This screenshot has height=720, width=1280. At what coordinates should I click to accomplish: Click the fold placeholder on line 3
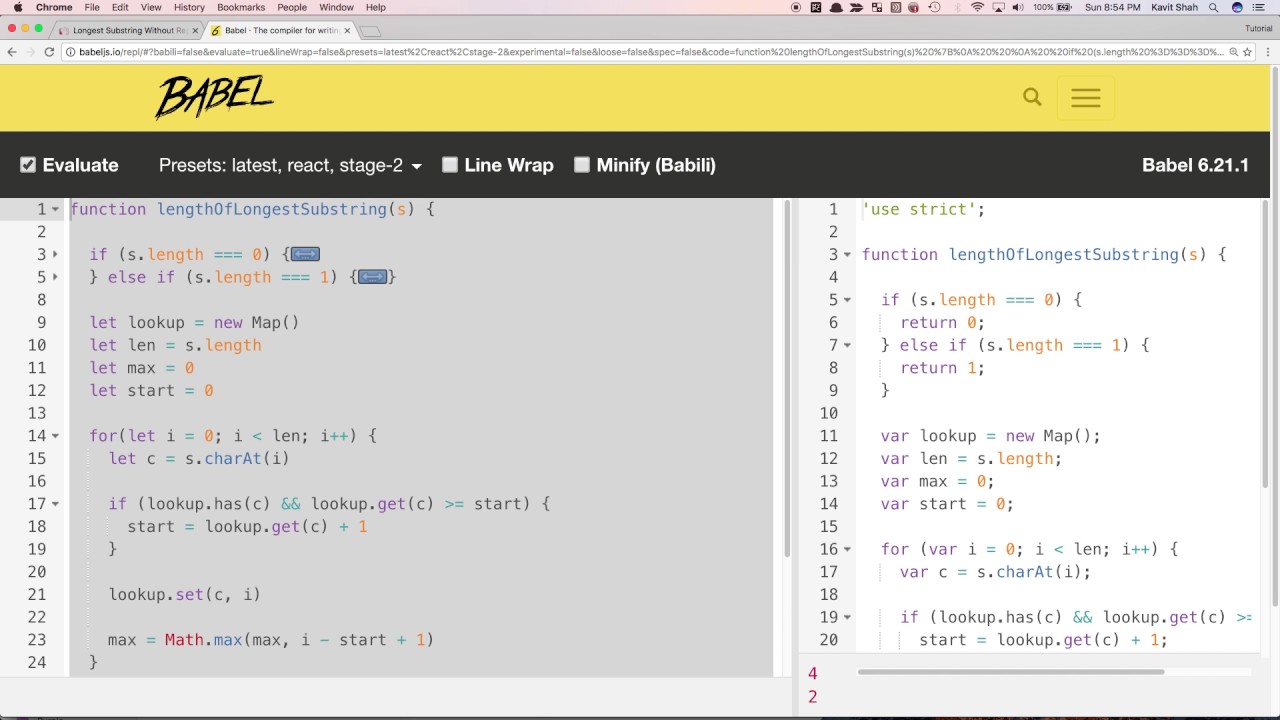pyautogui.click(x=305, y=254)
